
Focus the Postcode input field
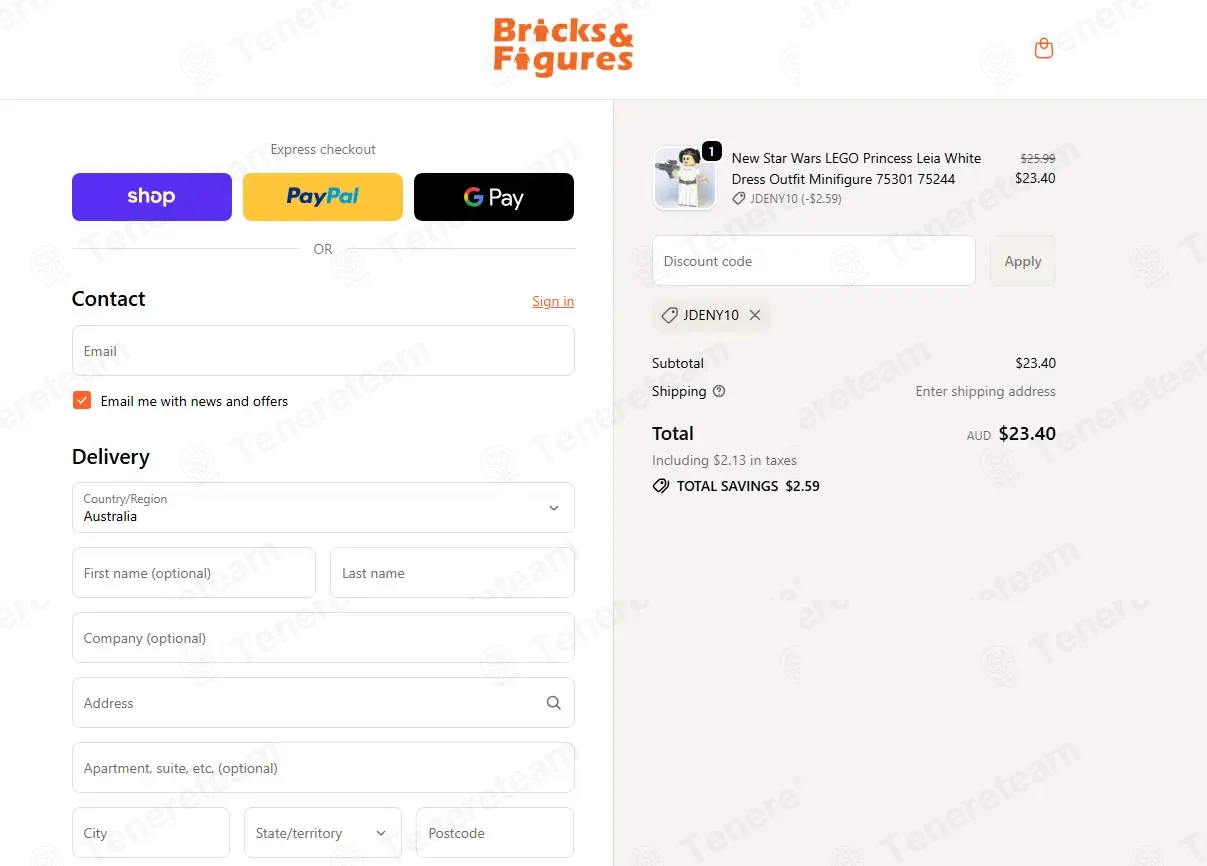point(495,833)
